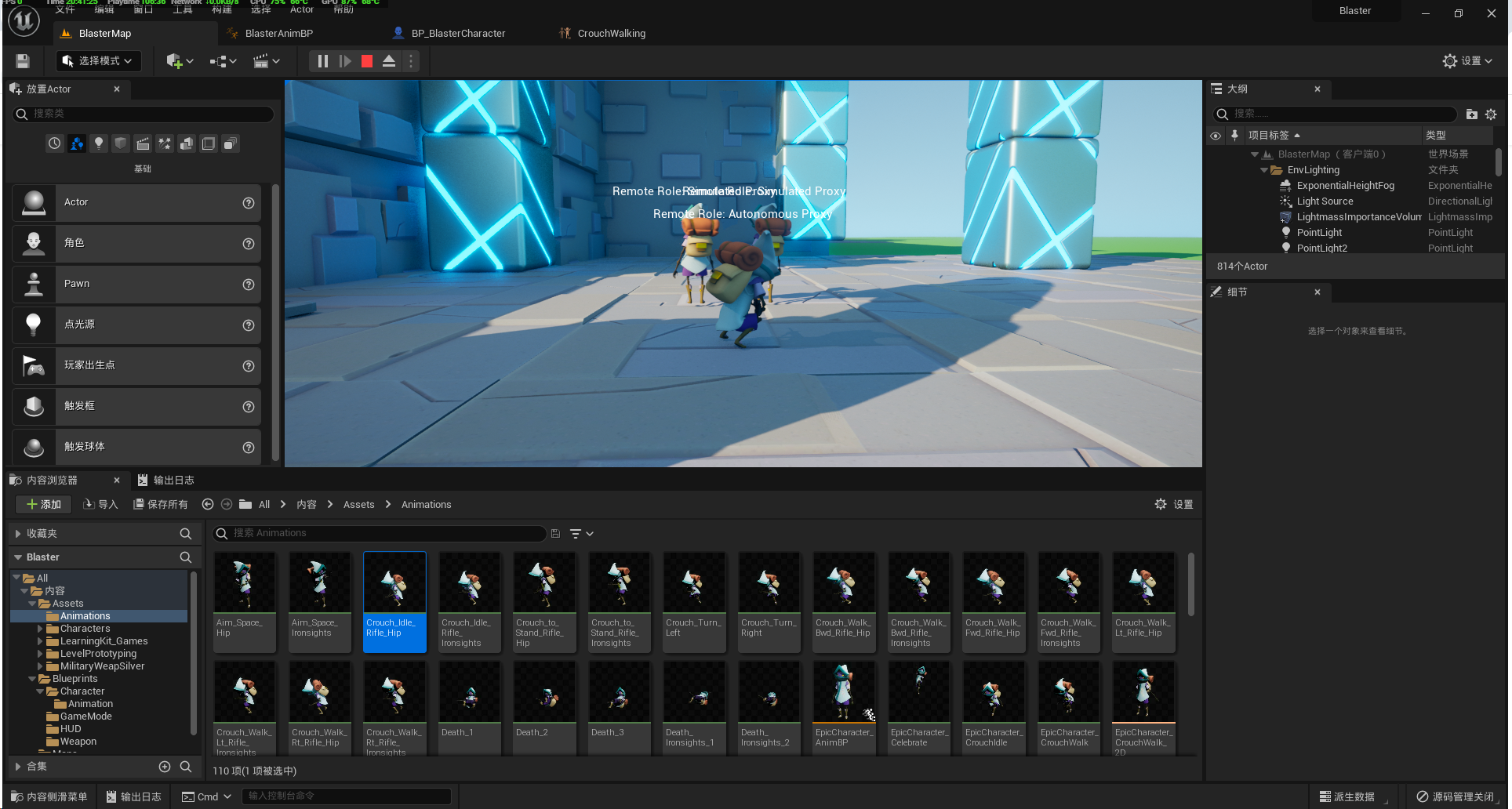Eject from the player controller
This screenshot has width=1512, height=809.
[x=389, y=61]
